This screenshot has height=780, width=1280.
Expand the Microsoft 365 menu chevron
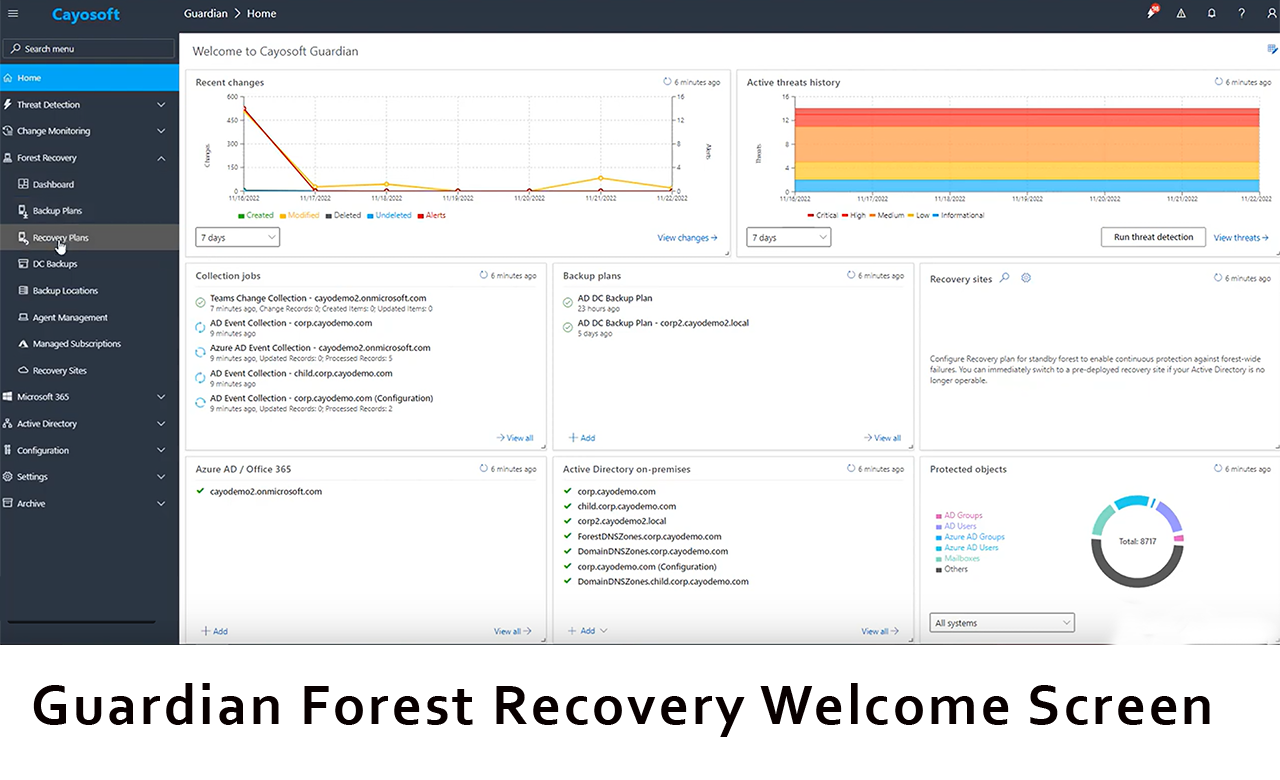[x=162, y=397]
